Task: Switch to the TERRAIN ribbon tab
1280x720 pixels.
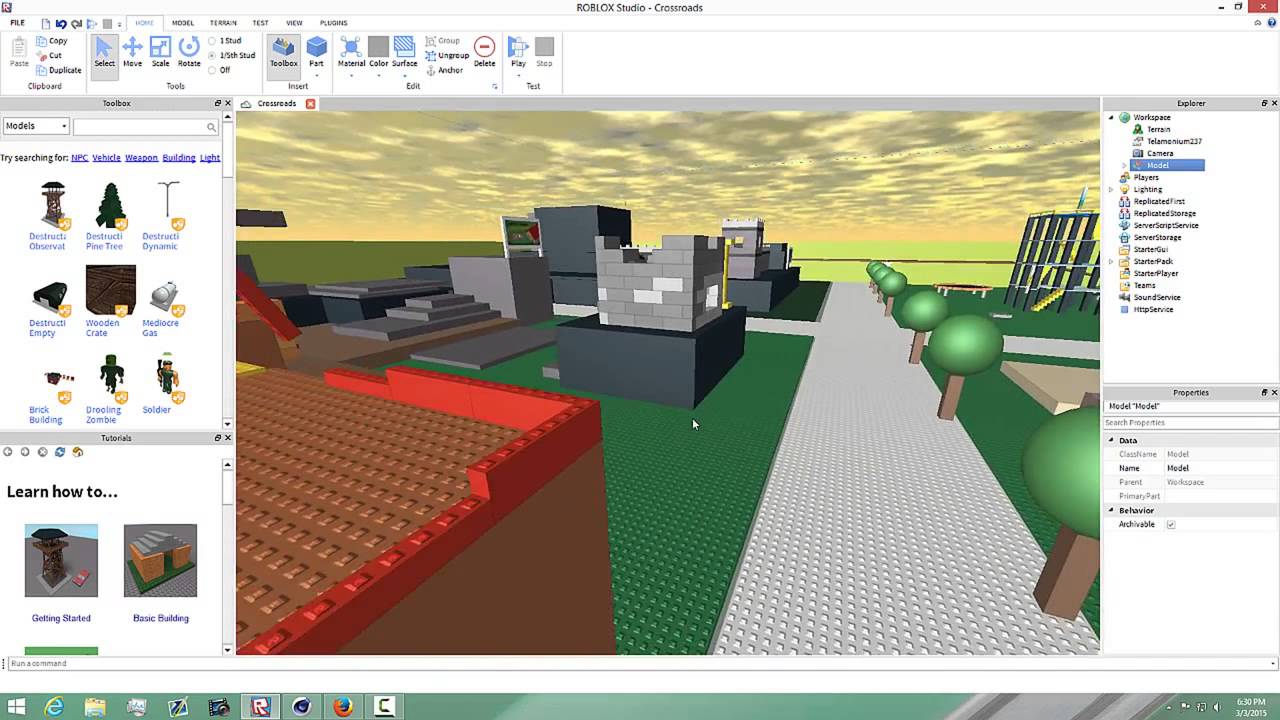Action: tap(223, 22)
